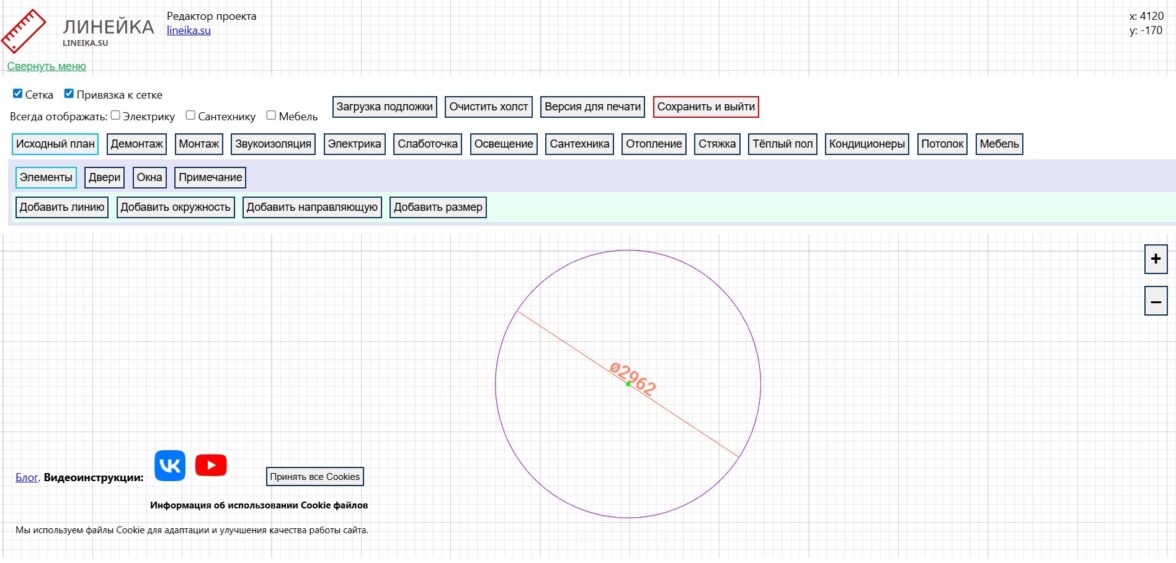Go to the Кондиционеры tab
The height and width of the screenshot is (563, 1176).
tap(867, 144)
